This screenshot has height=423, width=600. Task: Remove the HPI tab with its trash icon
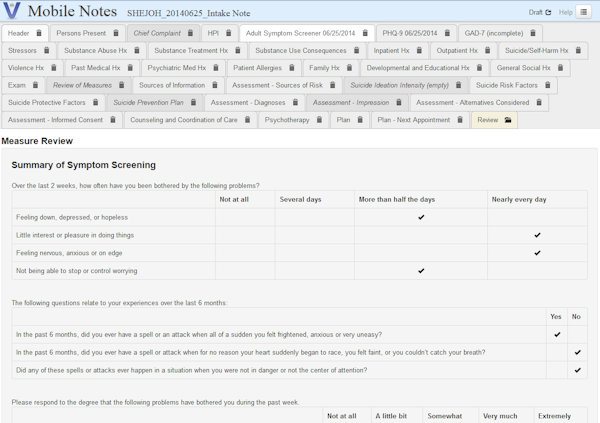point(228,33)
